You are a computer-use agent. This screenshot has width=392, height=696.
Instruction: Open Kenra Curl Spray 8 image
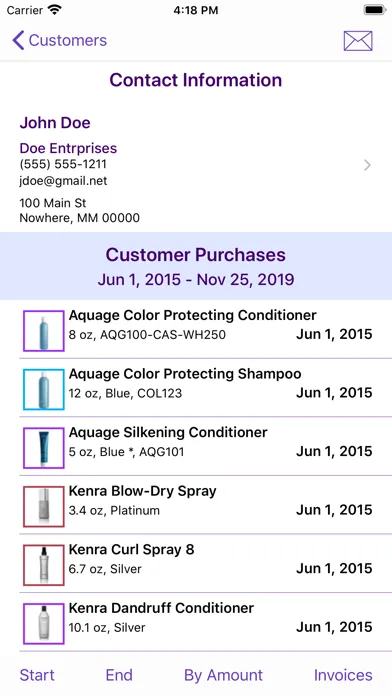pos(44,566)
